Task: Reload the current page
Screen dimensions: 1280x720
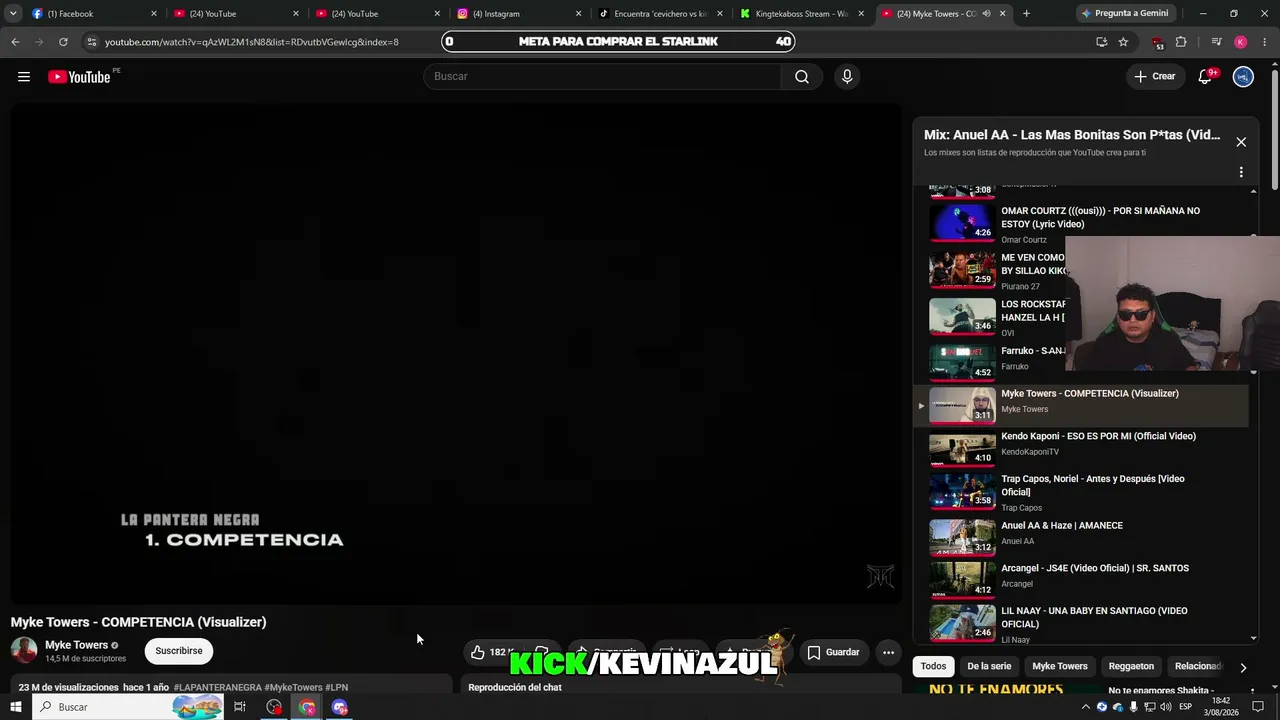Action: coord(63,42)
